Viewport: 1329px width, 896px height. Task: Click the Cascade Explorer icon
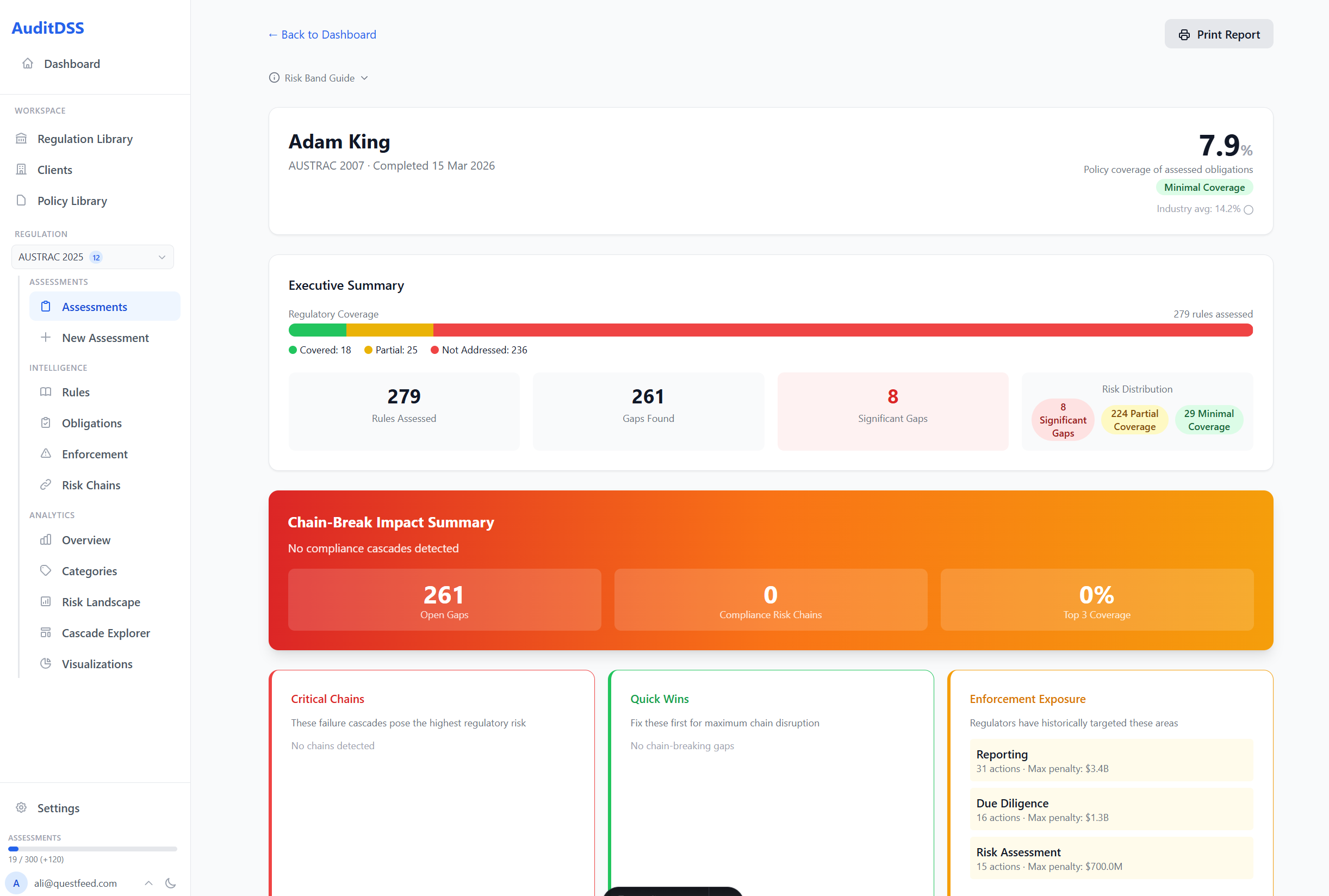[x=46, y=632]
